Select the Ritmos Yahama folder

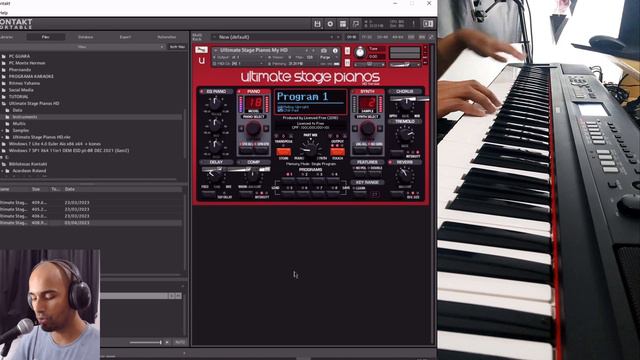(24, 83)
